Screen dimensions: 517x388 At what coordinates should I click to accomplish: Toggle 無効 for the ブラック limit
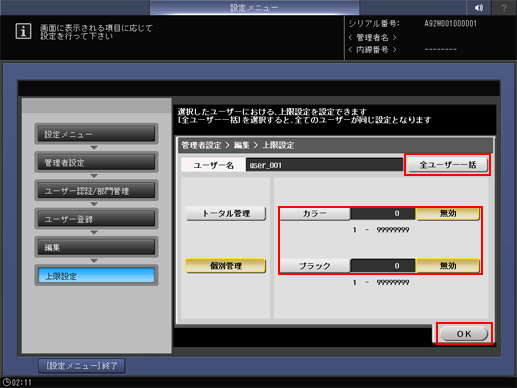pos(448,266)
